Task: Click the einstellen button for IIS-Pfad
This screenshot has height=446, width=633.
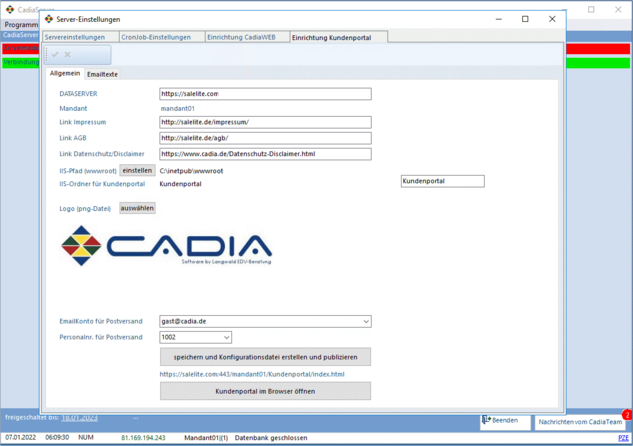Action: coord(137,171)
